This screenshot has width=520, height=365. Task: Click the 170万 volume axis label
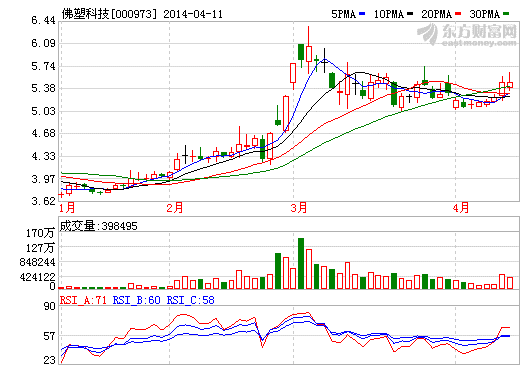[x=40, y=233]
